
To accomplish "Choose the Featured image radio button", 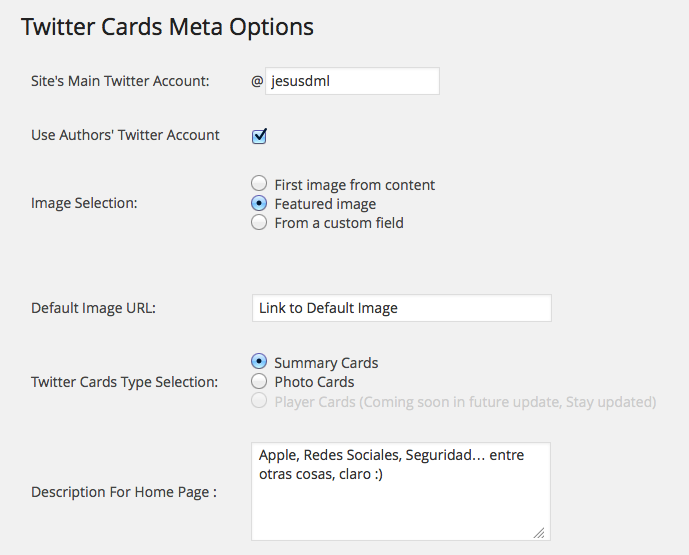I will point(259,204).
